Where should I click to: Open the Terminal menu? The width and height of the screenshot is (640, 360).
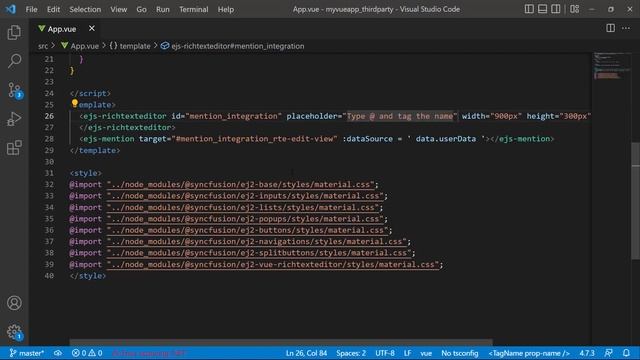coord(193,9)
